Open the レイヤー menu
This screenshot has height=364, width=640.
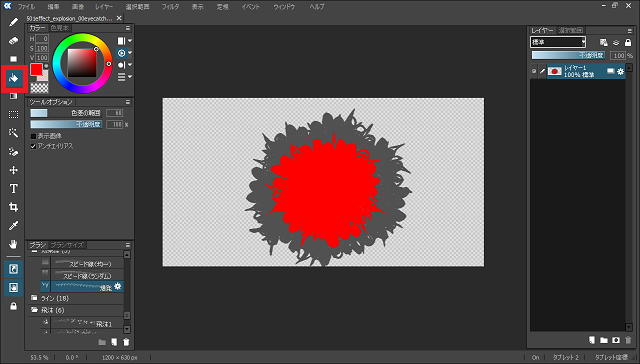(104, 7)
